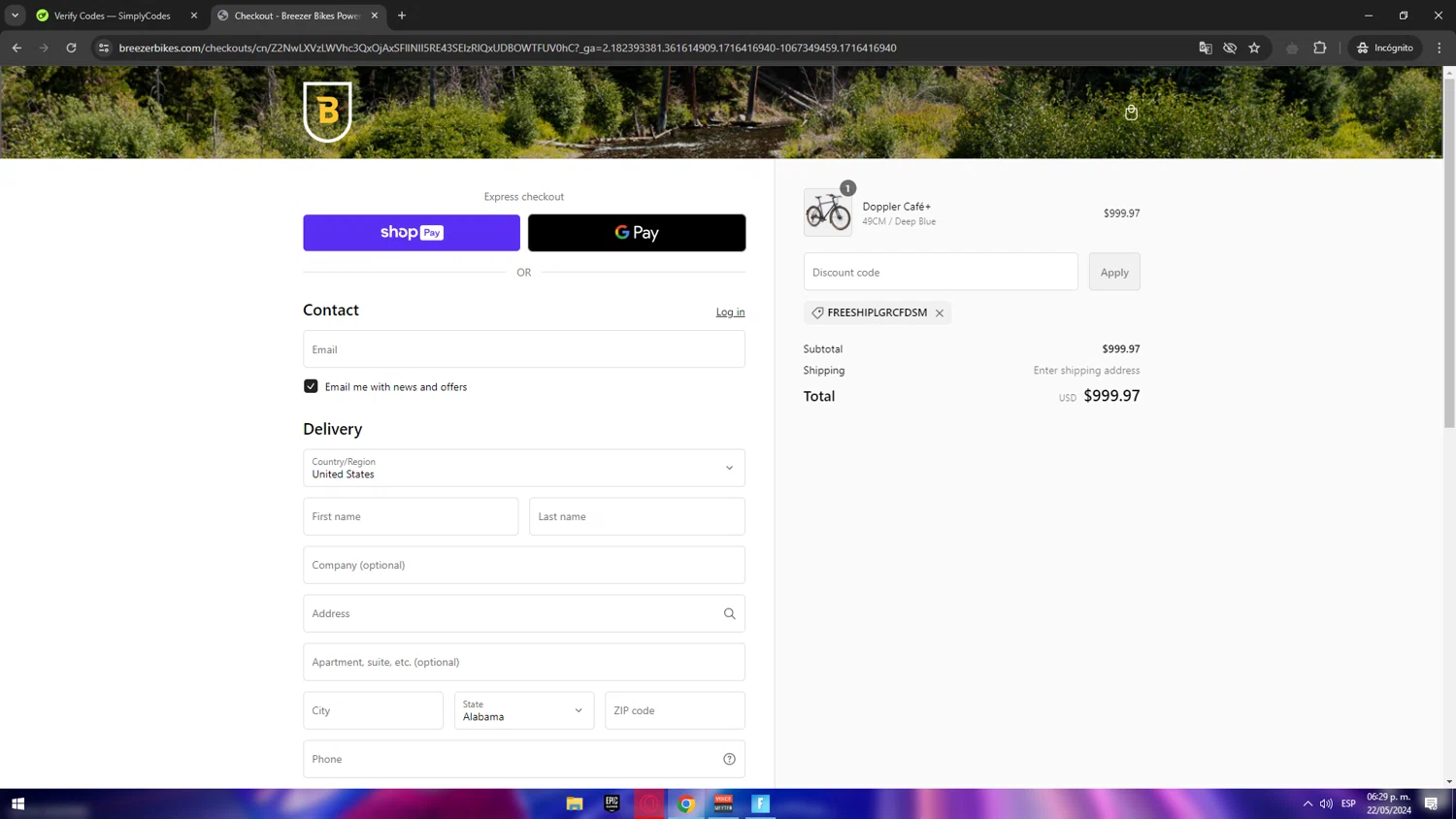Go back using the browser back arrow
Screen dimensions: 1456x819
pos(17,48)
